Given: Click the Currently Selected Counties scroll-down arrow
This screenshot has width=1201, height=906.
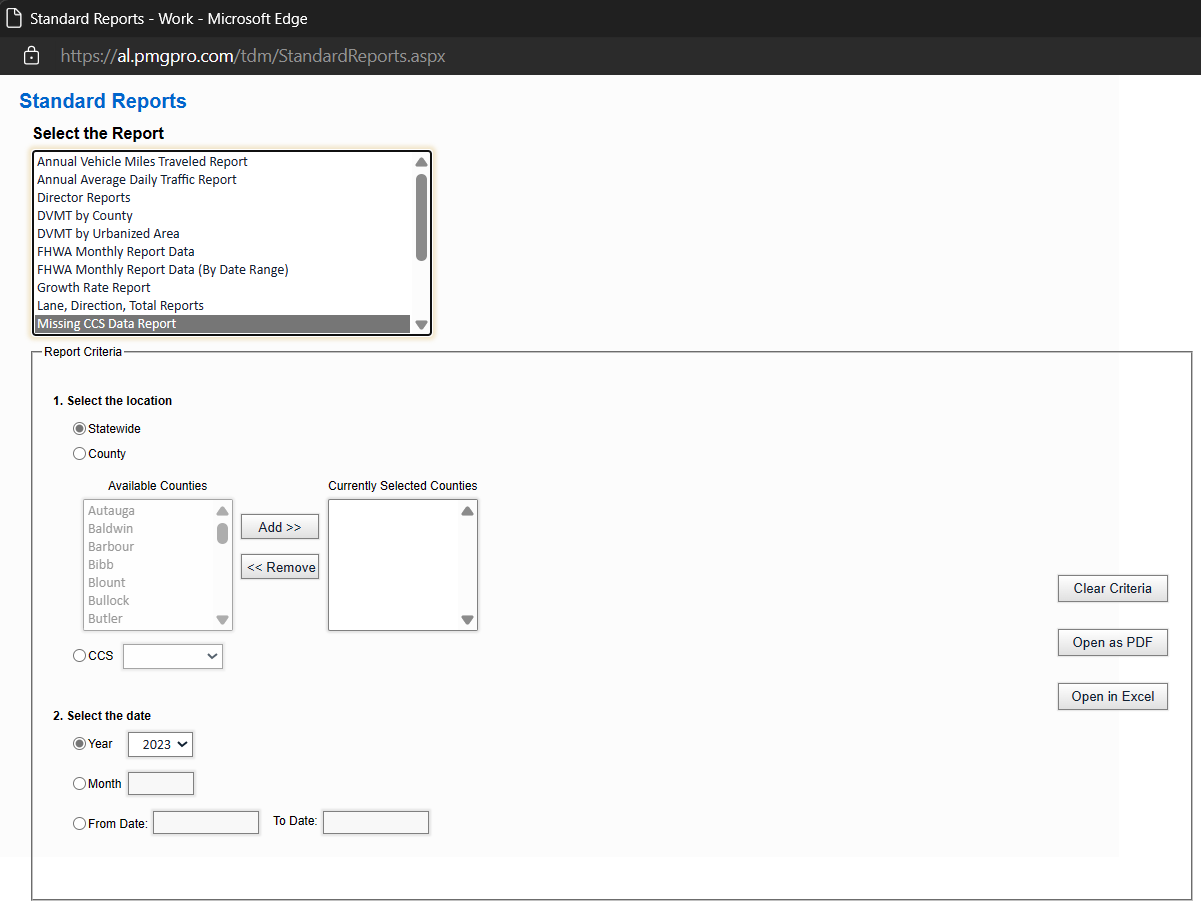Looking at the screenshot, I should coord(467,620).
